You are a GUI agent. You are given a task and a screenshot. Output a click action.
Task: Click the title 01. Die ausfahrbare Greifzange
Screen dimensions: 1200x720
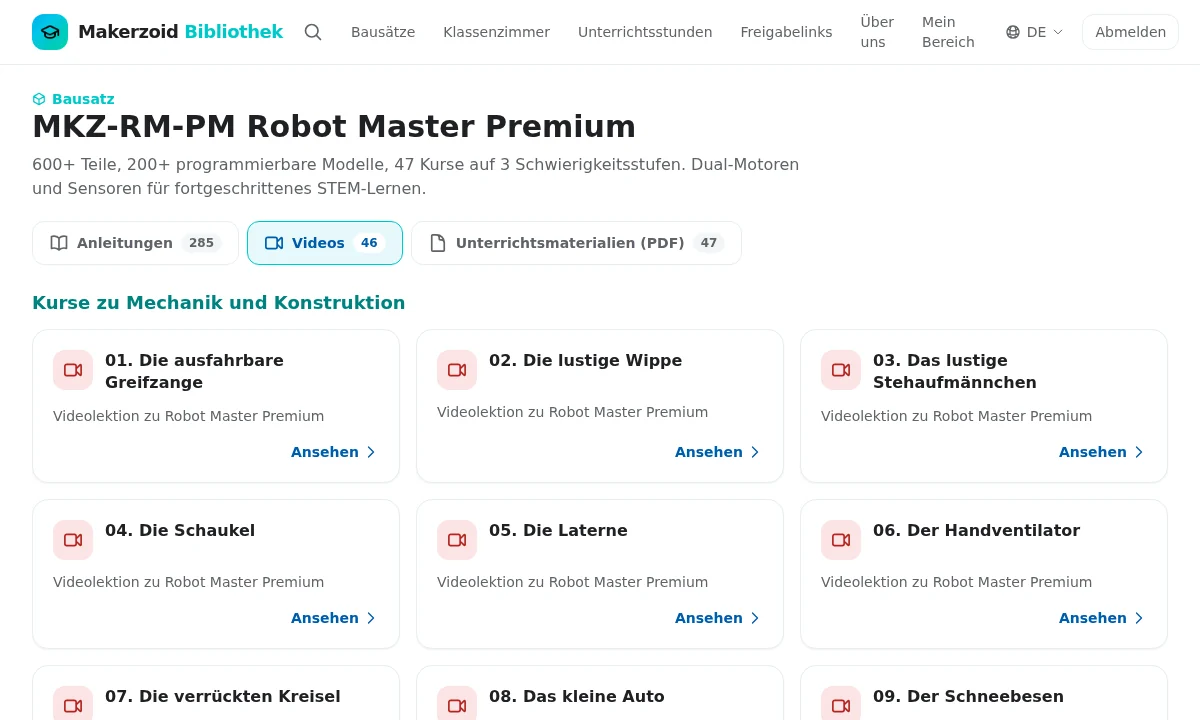(194, 371)
